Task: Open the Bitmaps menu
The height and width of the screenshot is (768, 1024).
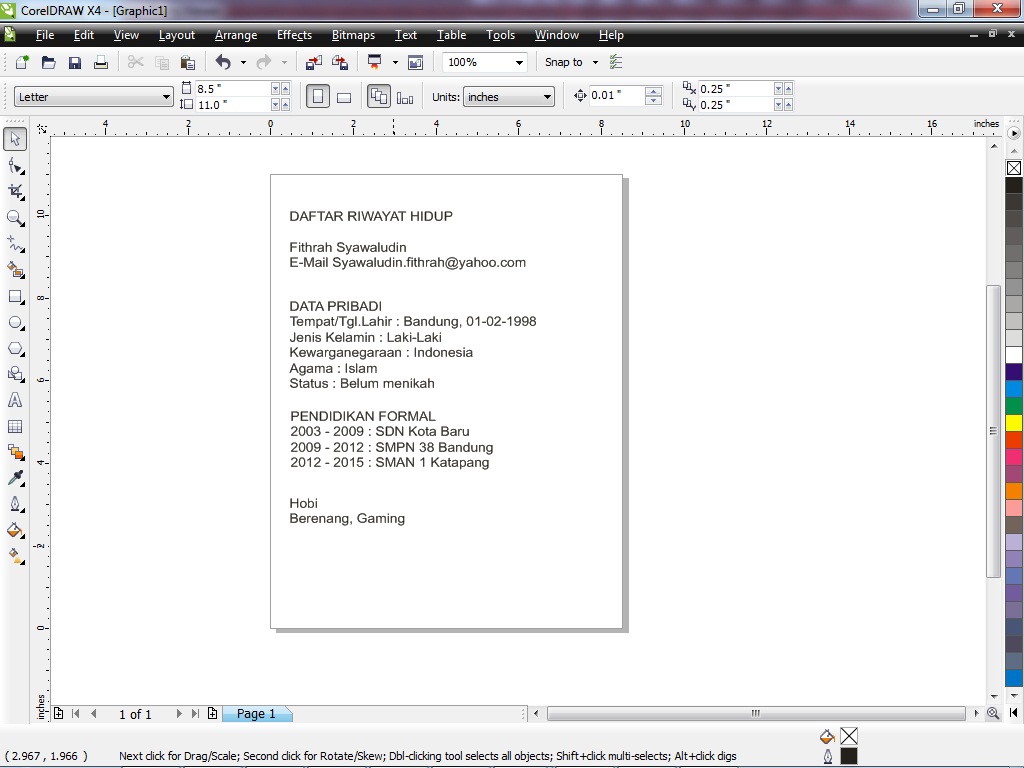Action: pos(353,35)
